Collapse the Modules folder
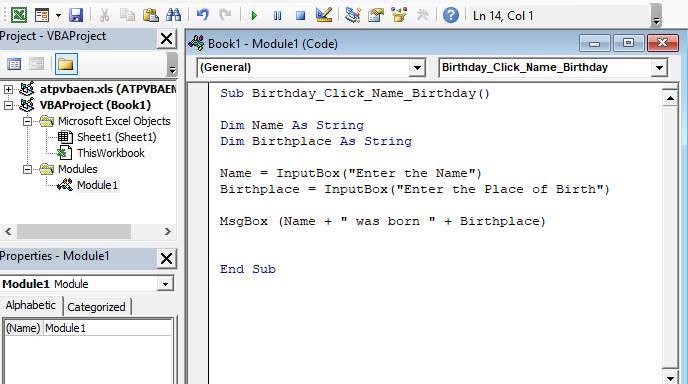Viewport: 688px width, 384px height. click(28, 169)
